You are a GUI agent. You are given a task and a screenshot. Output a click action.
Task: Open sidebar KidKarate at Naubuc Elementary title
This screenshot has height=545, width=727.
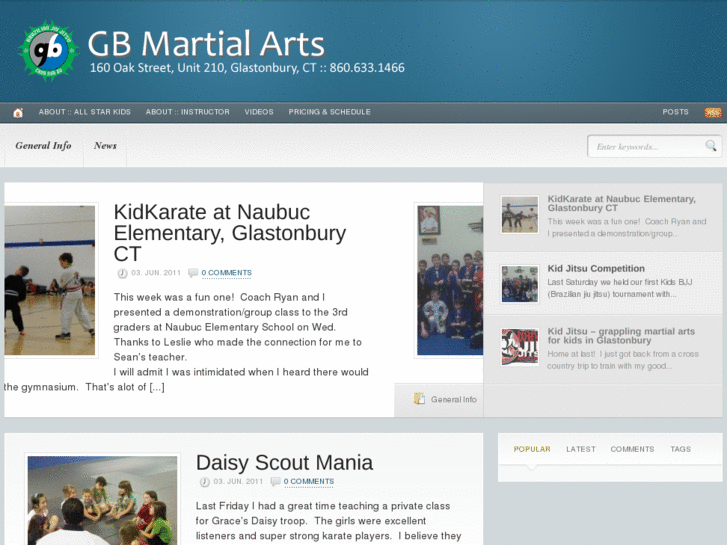(x=621, y=203)
